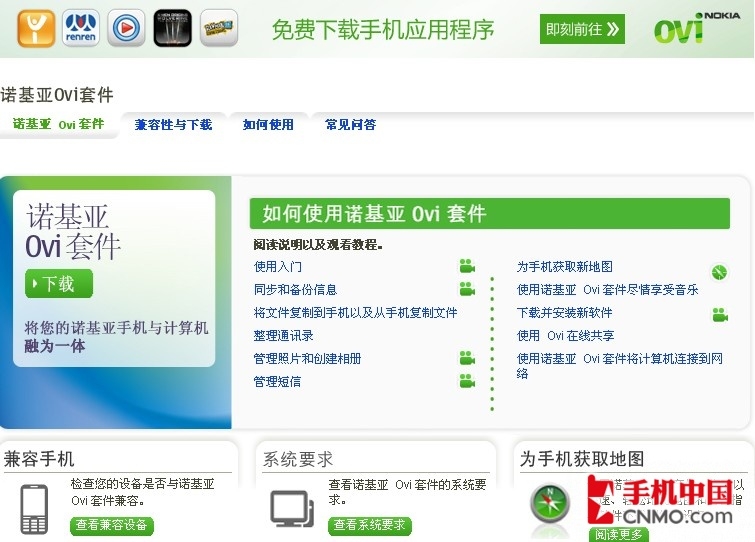Click the 兼容手机 section heading
Viewport: 755px width, 542px height.
pos(39,459)
